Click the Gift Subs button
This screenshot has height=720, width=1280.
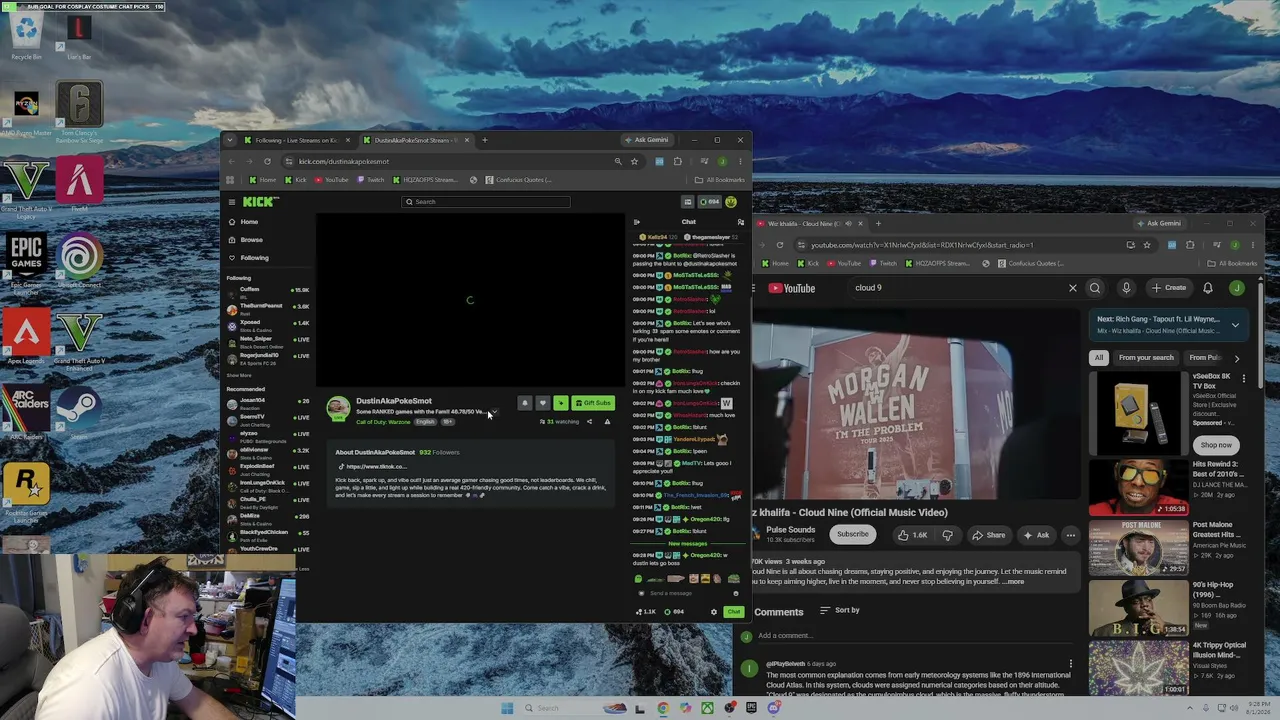(x=593, y=403)
